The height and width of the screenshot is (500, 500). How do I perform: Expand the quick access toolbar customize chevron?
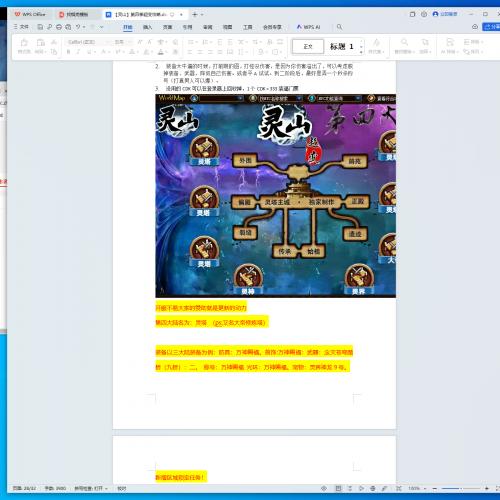tap(102, 27)
